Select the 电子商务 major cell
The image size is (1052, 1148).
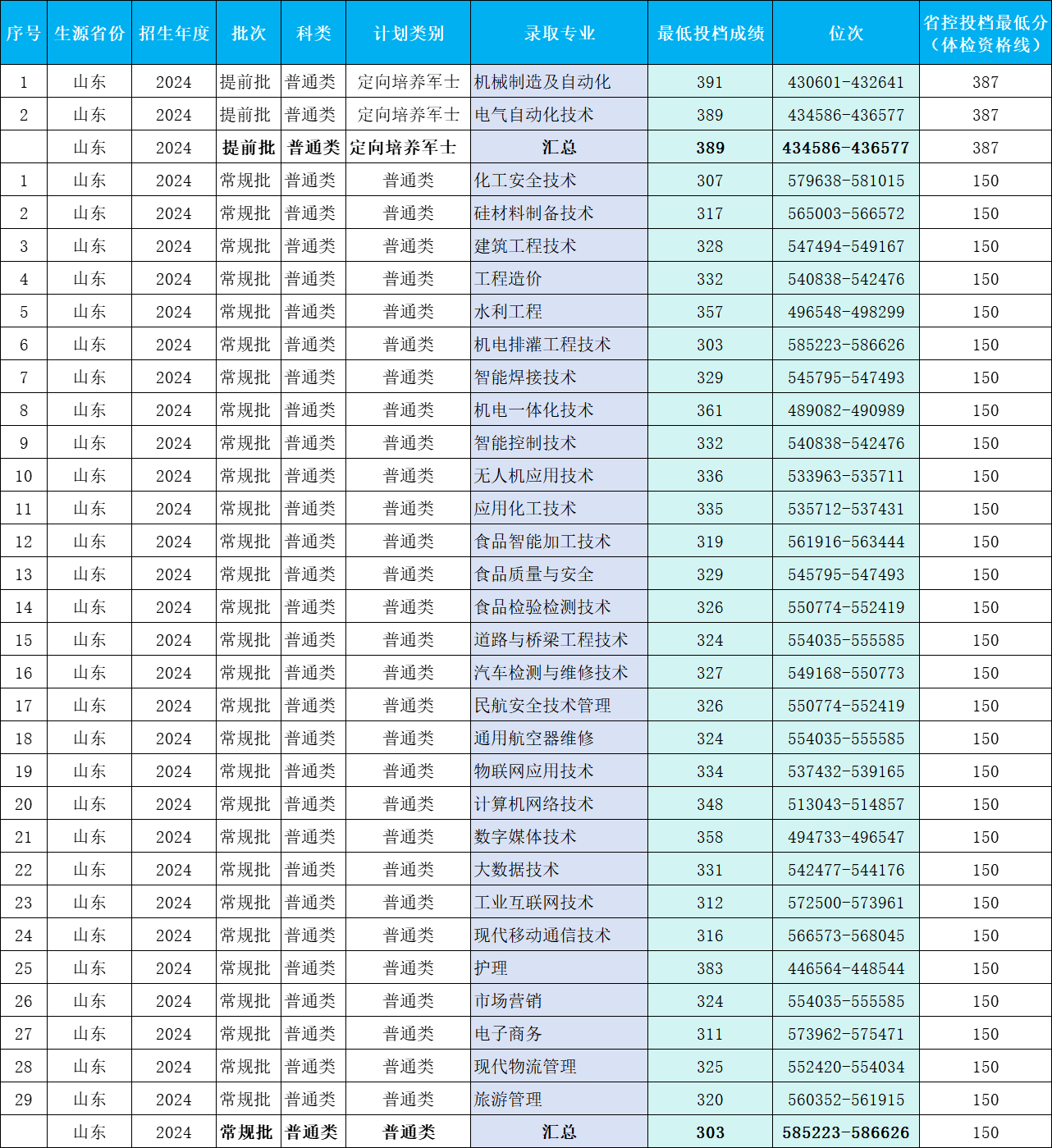pyautogui.click(x=508, y=1034)
